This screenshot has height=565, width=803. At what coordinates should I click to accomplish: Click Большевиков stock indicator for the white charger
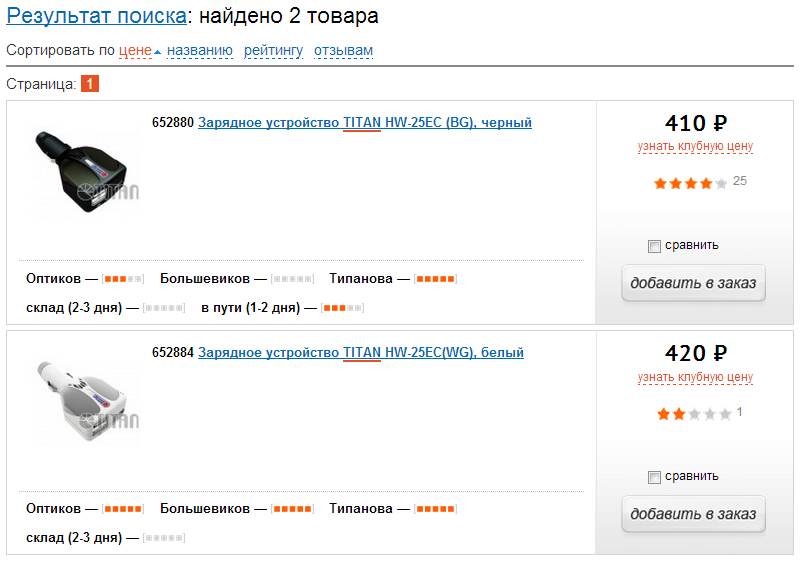[293, 509]
